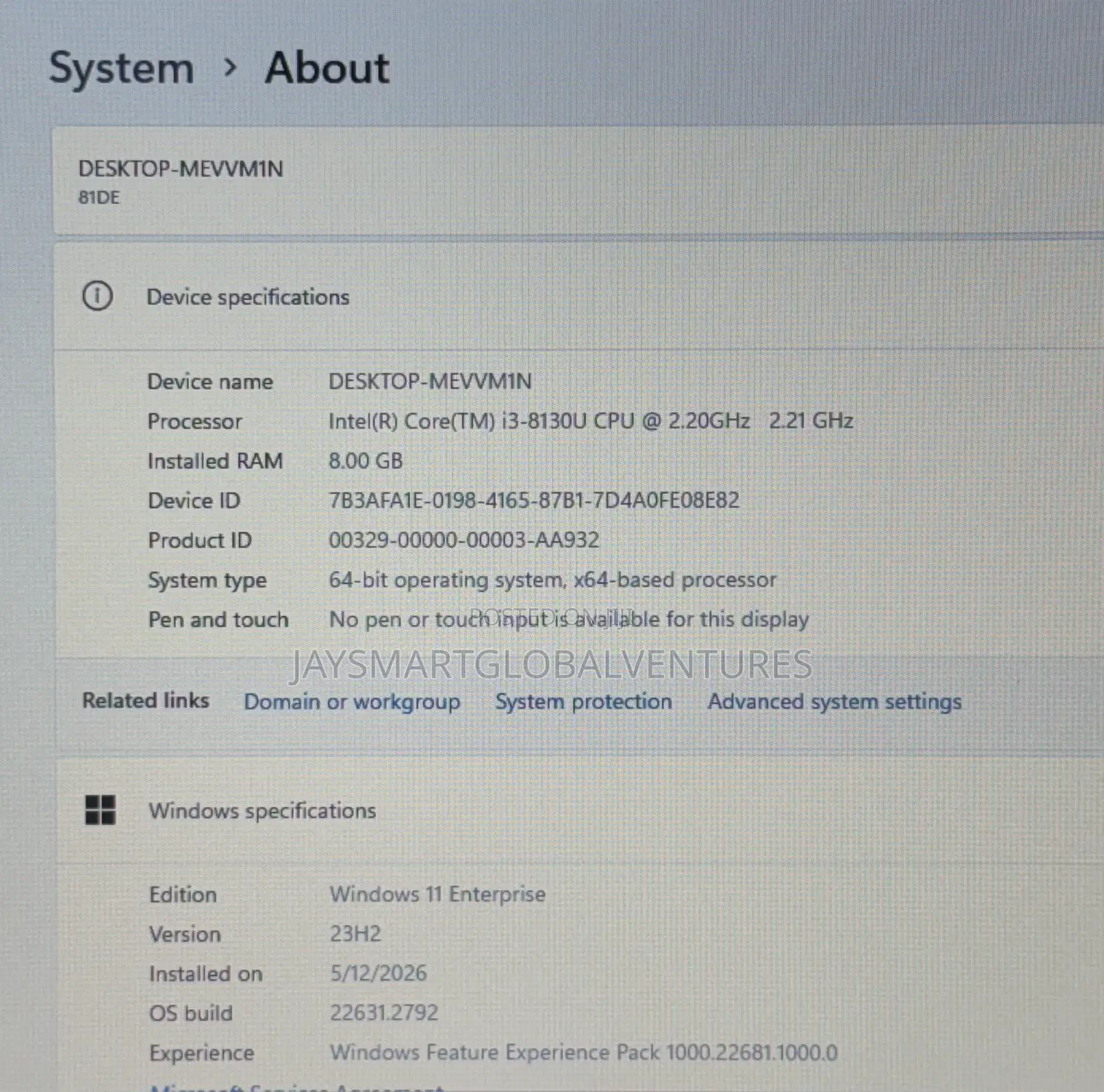Click the breadcrumb chevron between System and About
1104x1092 pixels.
pyautogui.click(x=230, y=68)
